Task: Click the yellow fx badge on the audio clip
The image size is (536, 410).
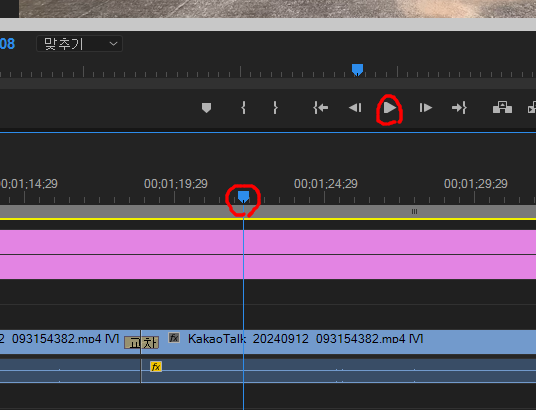Action: (x=156, y=367)
